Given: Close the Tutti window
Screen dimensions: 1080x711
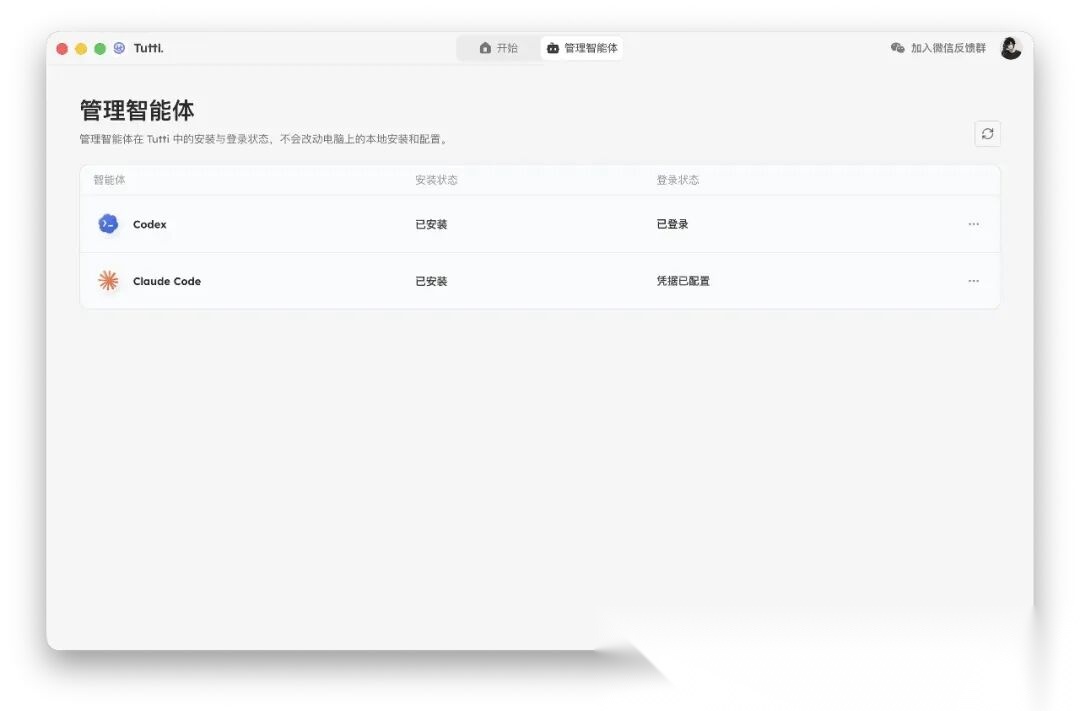Looking at the screenshot, I should 62,49.
